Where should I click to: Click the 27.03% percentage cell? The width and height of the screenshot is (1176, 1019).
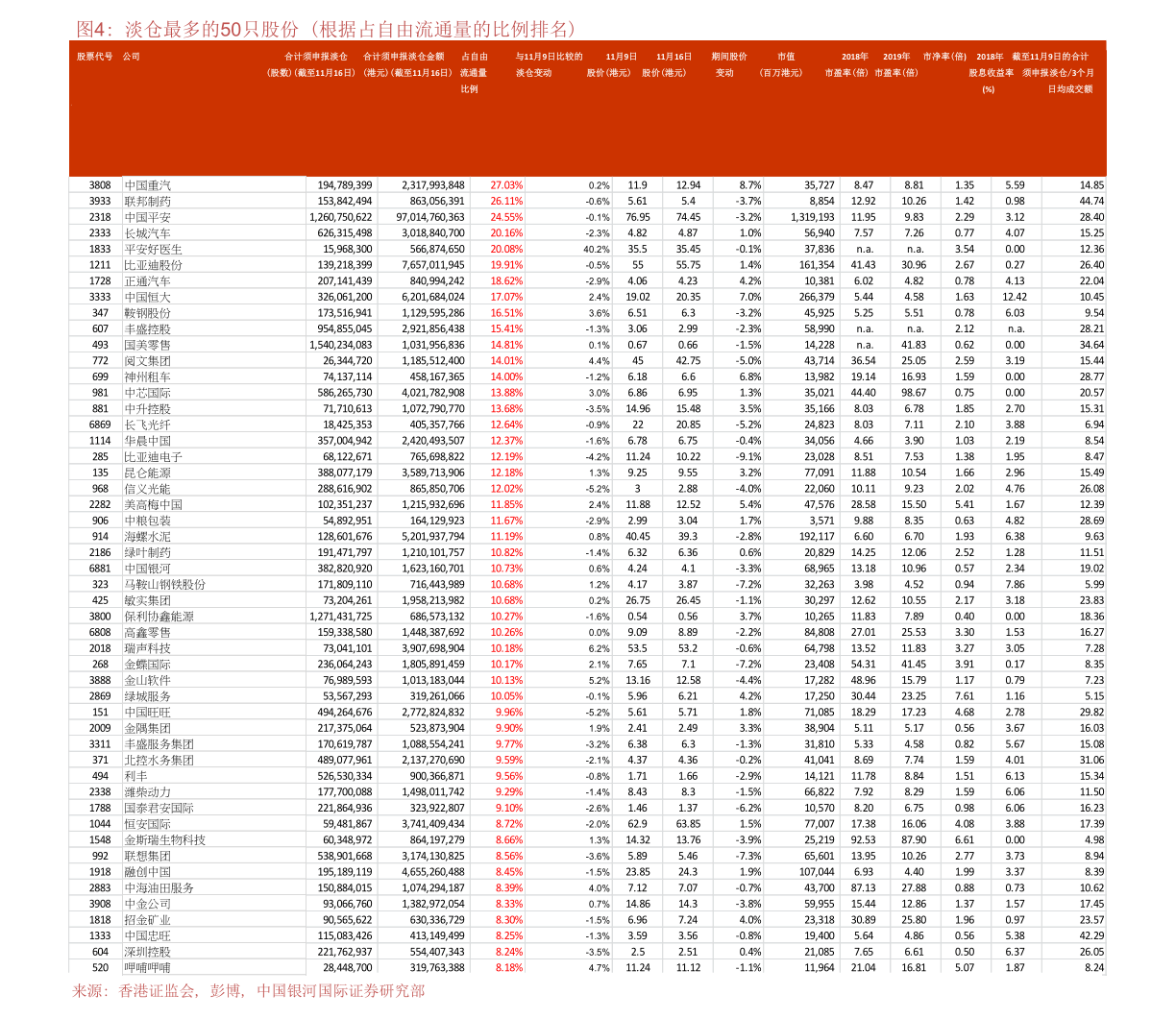[x=505, y=184]
